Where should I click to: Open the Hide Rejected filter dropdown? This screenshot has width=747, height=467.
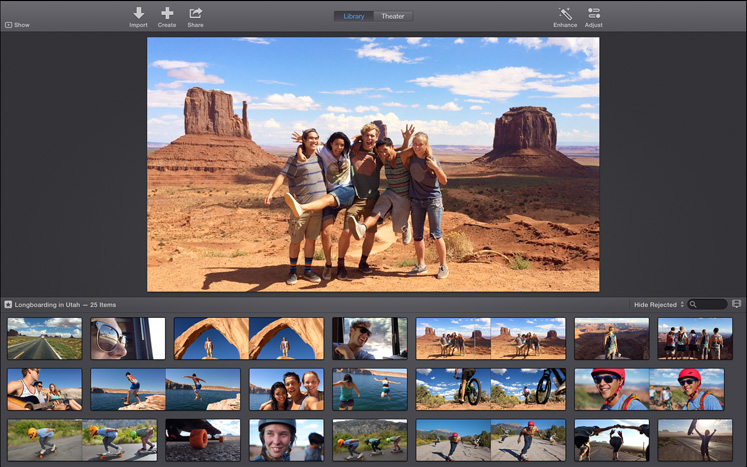[x=659, y=304]
